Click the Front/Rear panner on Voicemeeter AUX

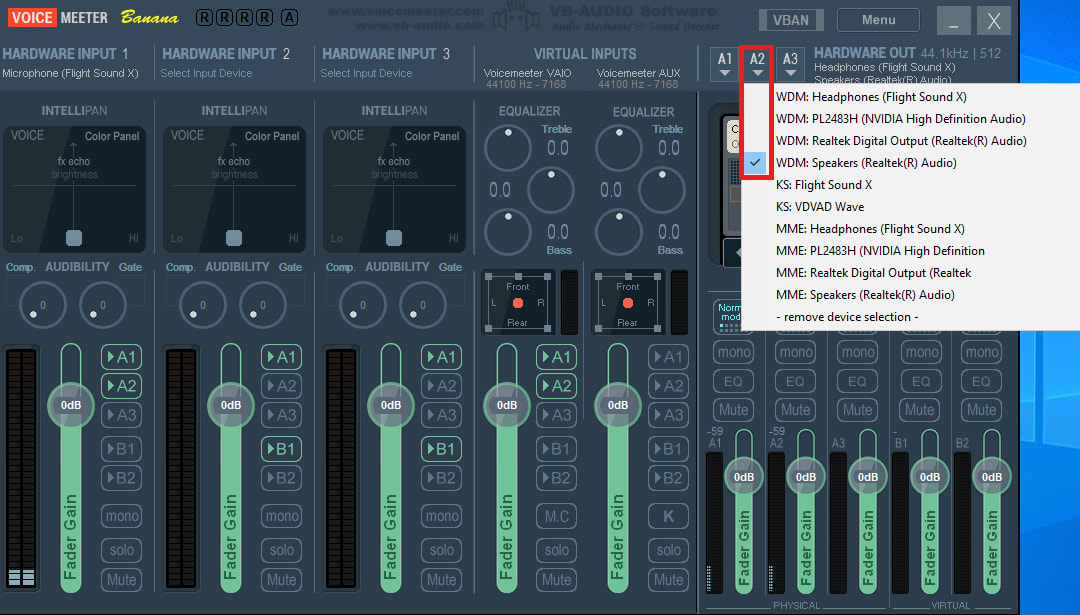tap(627, 302)
